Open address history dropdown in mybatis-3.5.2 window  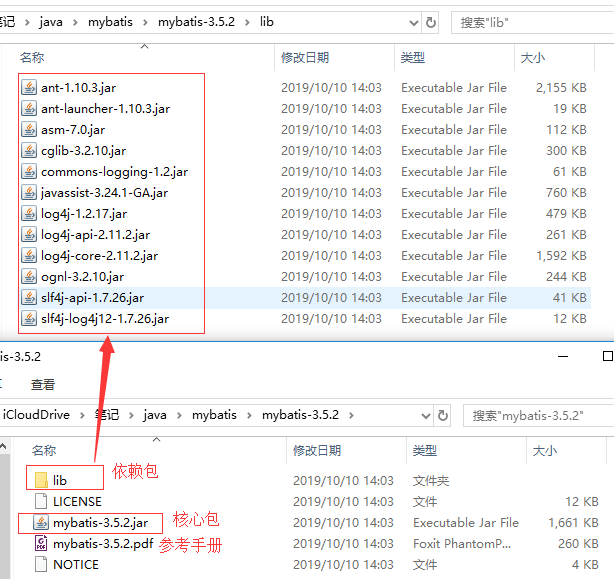[x=426, y=415]
